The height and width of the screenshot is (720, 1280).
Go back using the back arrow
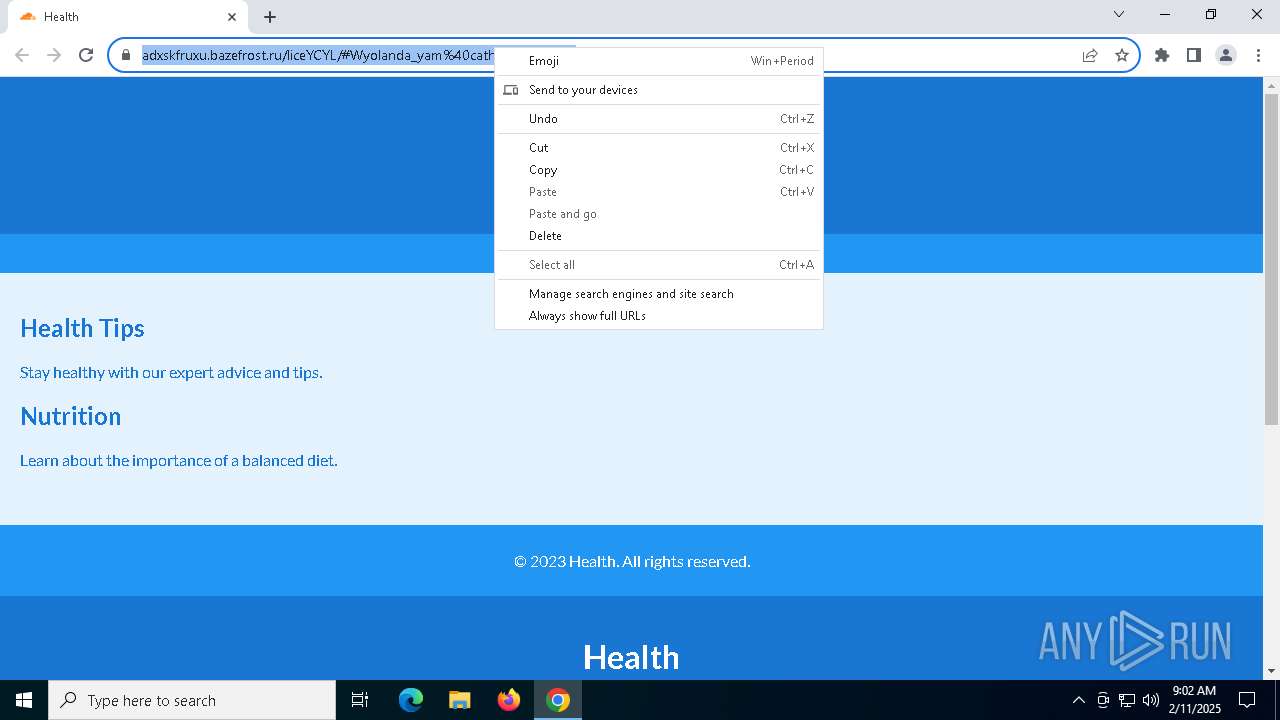pos(22,55)
